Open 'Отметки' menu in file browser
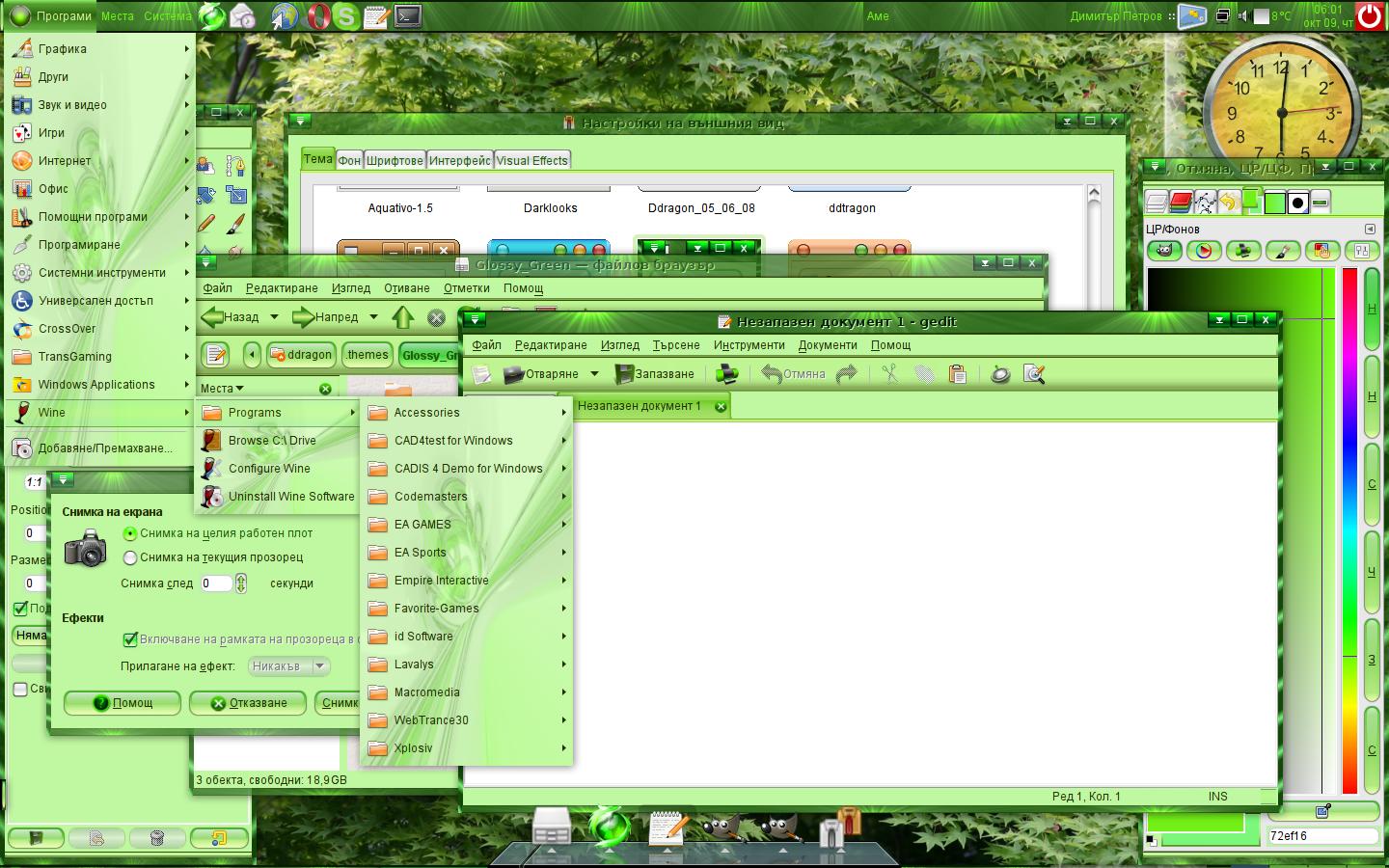The image size is (1389, 868). click(x=467, y=288)
